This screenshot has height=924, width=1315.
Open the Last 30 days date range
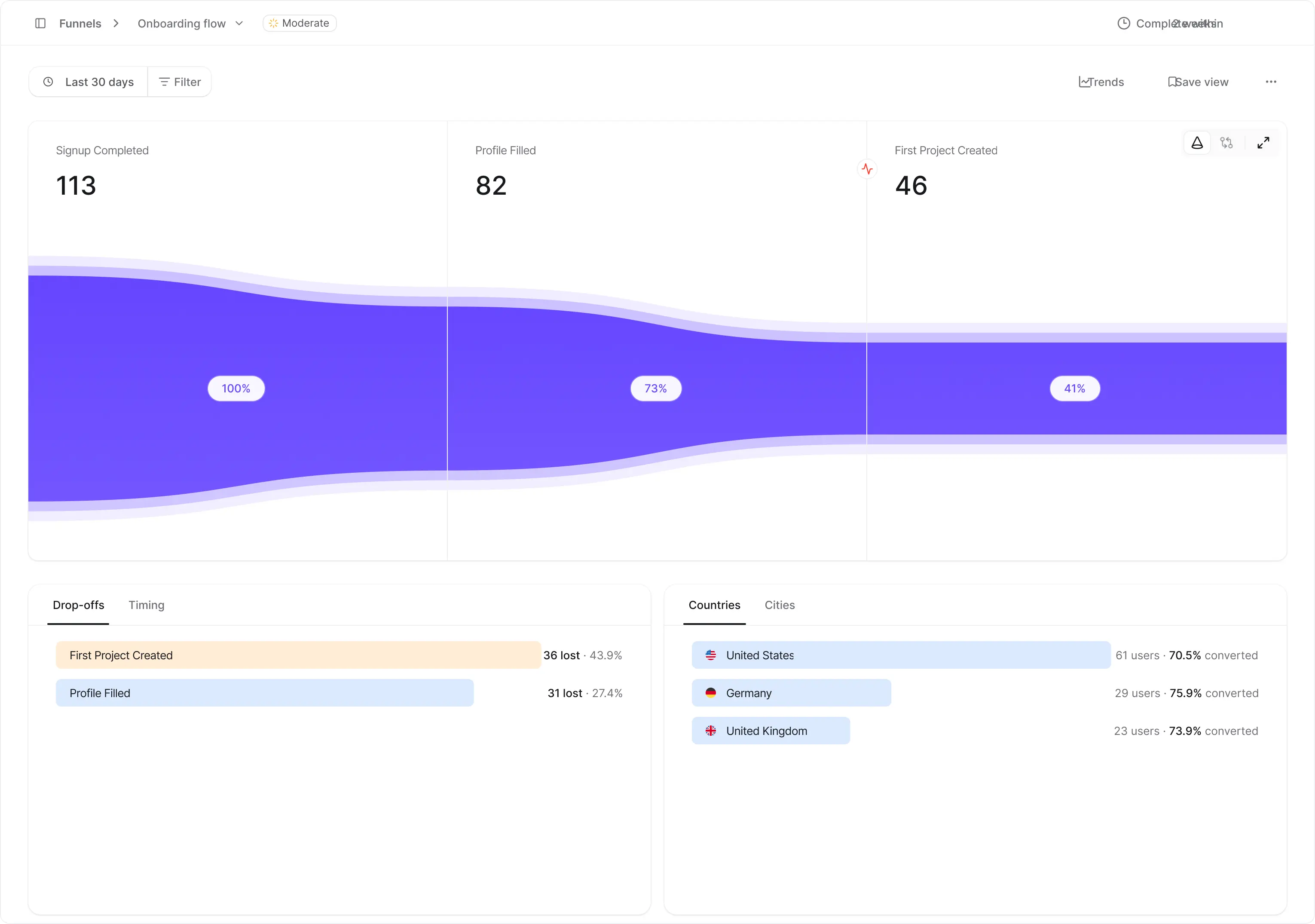click(89, 82)
